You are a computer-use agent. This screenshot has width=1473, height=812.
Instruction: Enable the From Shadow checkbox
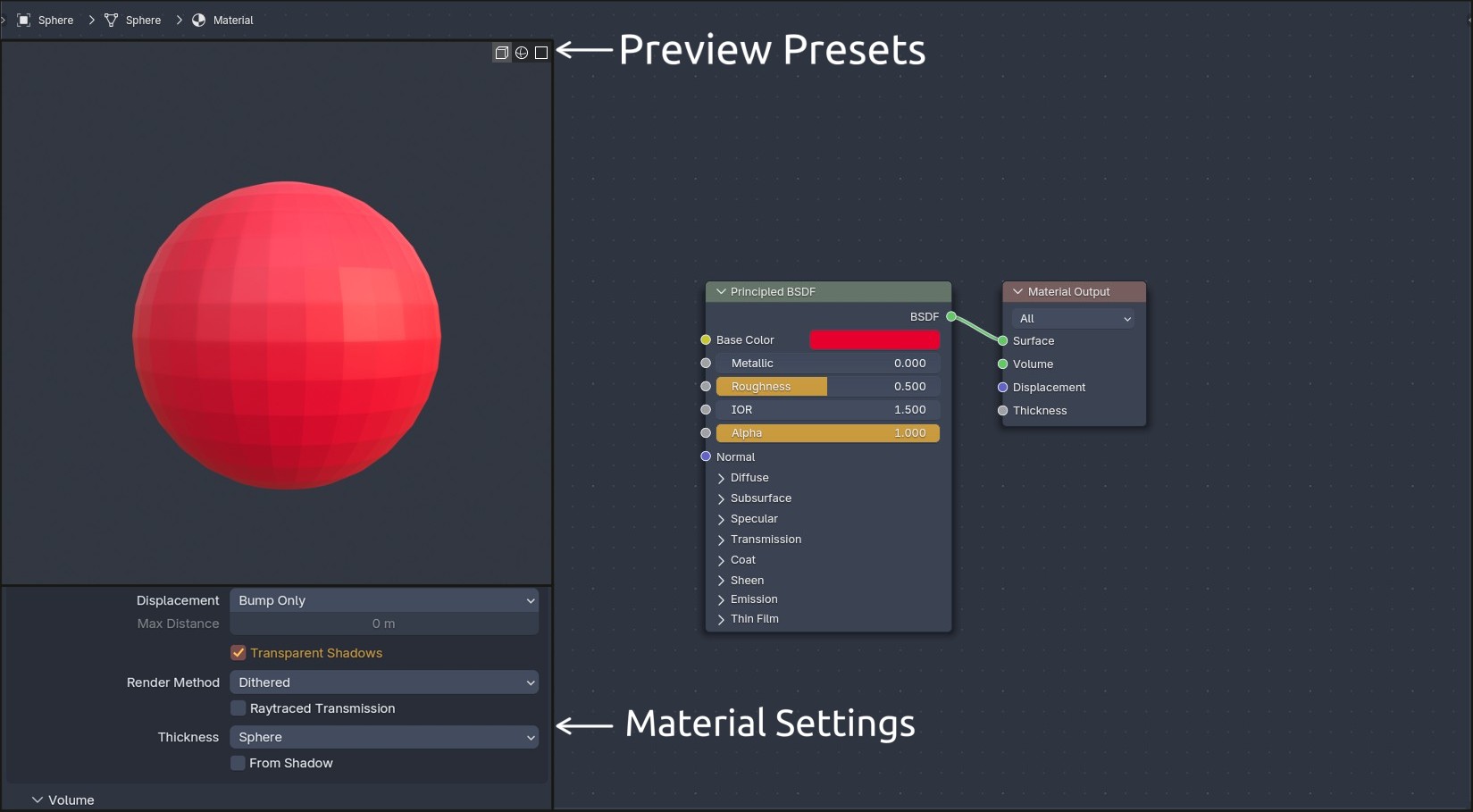(x=239, y=763)
